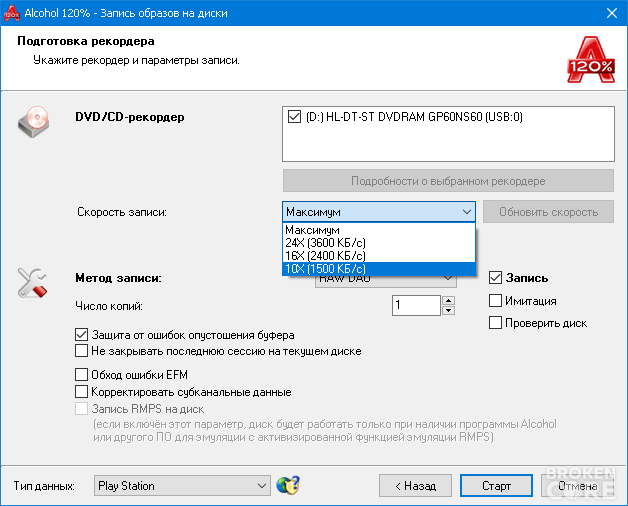
Task: Select 16X (2400 КБ/с) speed option
Action: click(379, 256)
